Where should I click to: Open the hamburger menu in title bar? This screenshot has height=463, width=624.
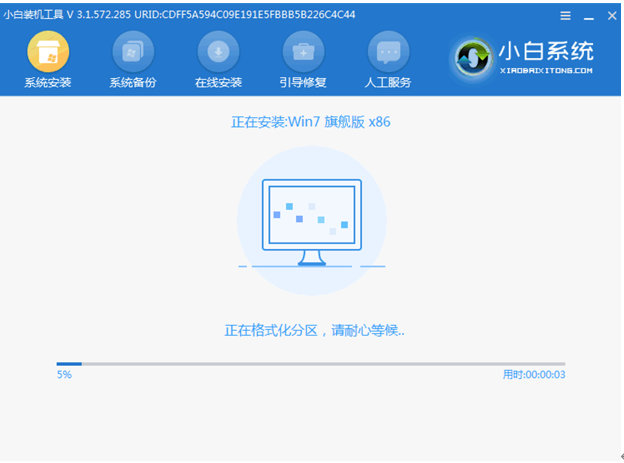click(565, 15)
